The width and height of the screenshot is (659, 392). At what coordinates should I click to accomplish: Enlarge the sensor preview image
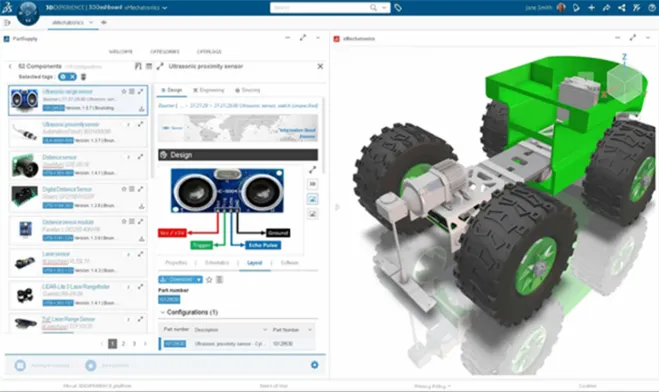point(313,170)
